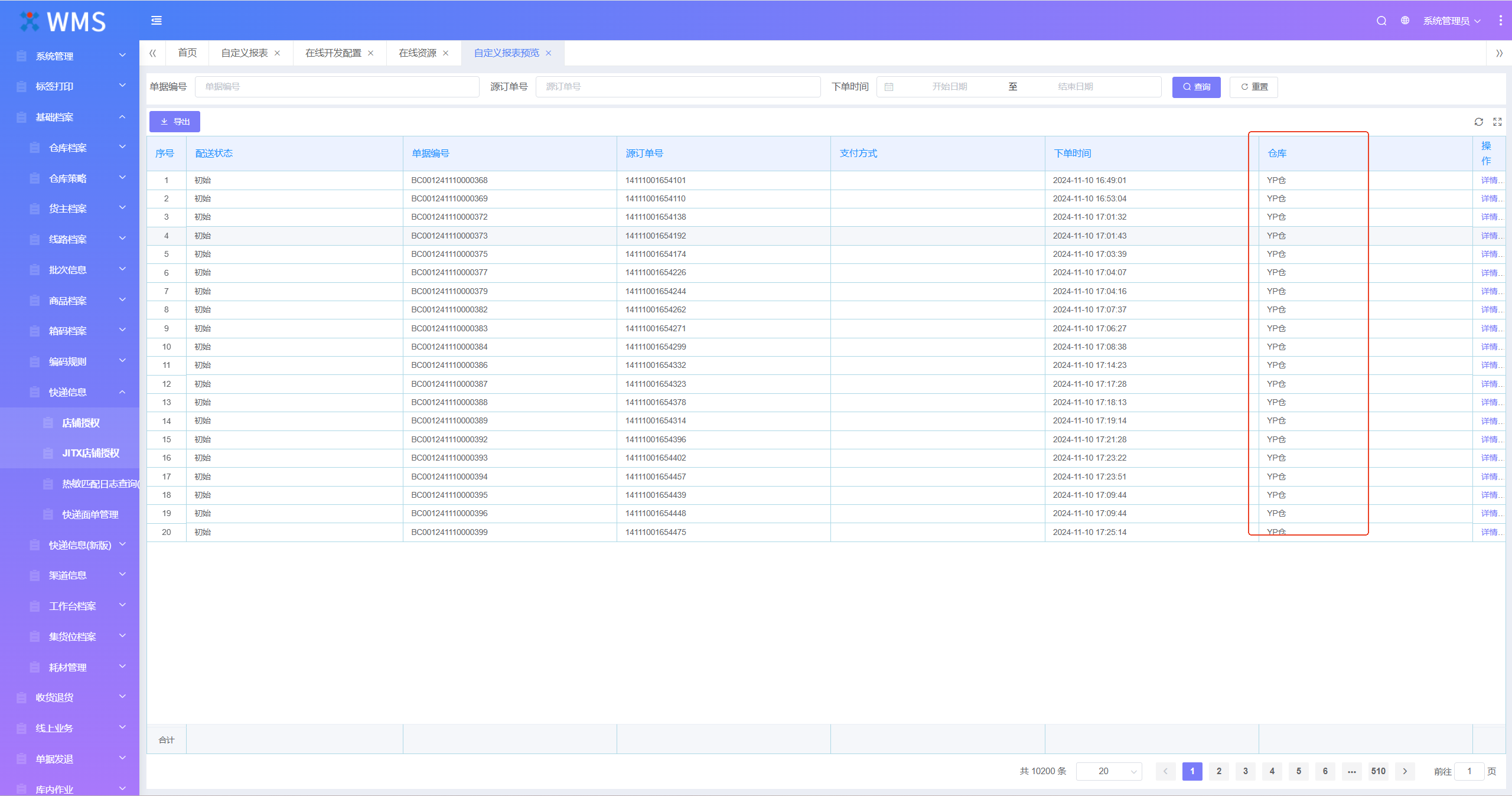Focus the 单据编号 input field
Image resolution: width=1512 pixels, height=796 pixels.
(337, 87)
